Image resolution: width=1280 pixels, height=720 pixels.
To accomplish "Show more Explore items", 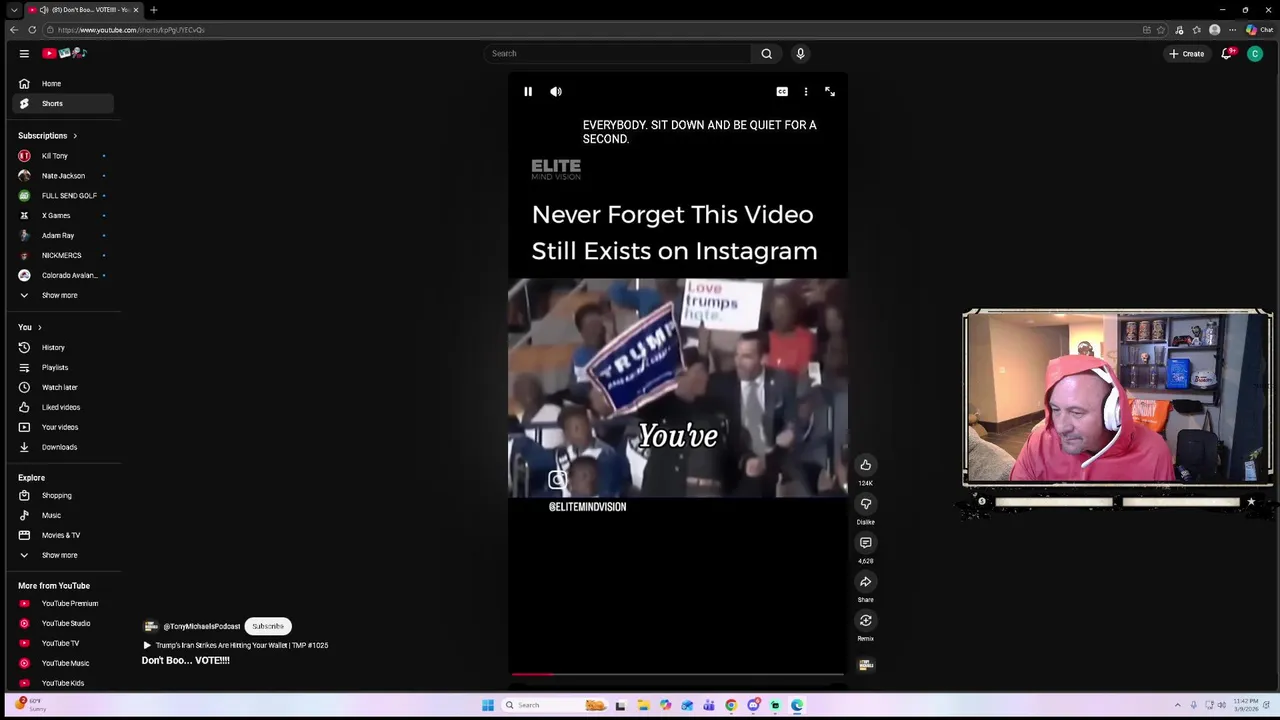I will click(x=64, y=556).
